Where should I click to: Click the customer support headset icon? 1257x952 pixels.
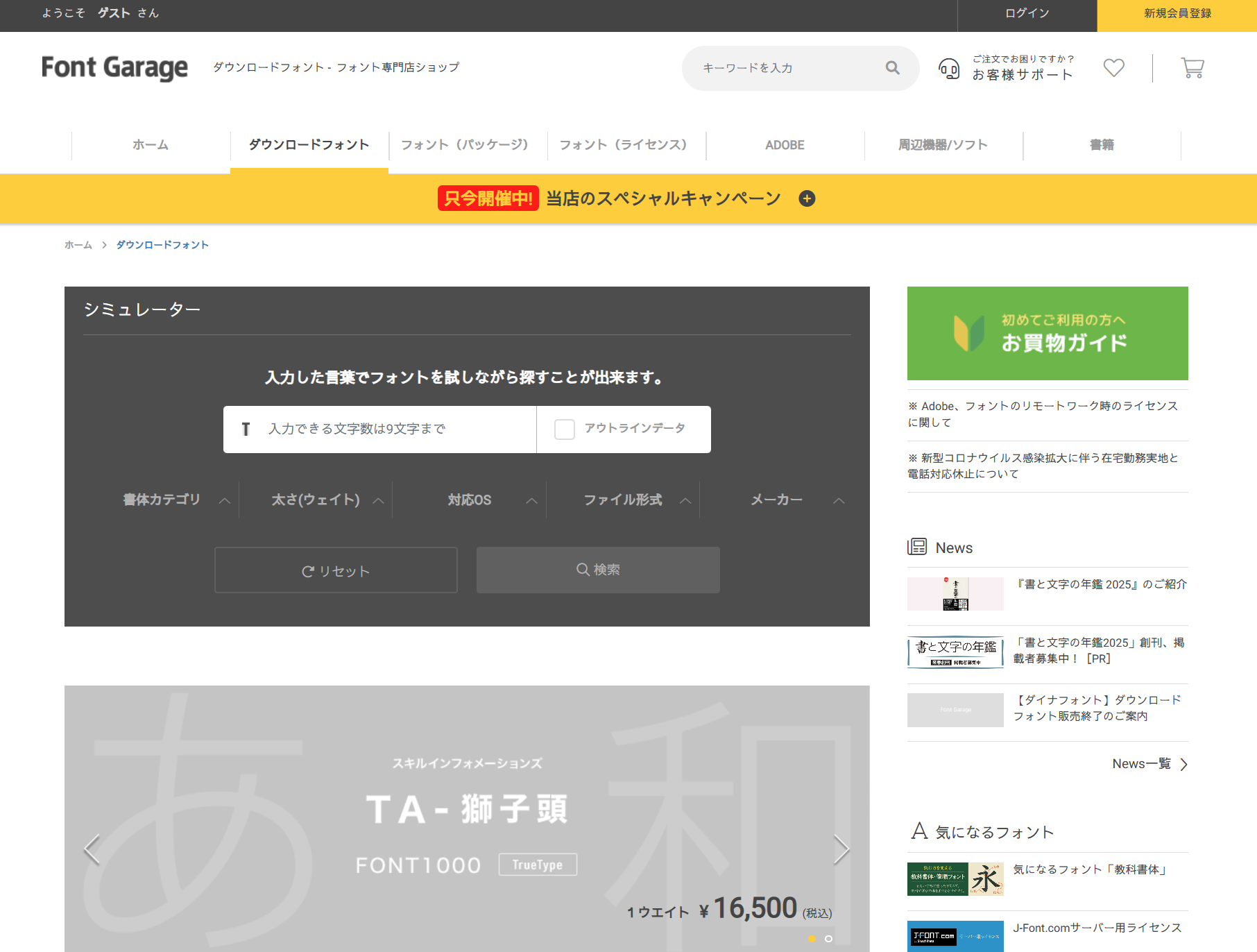(948, 69)
